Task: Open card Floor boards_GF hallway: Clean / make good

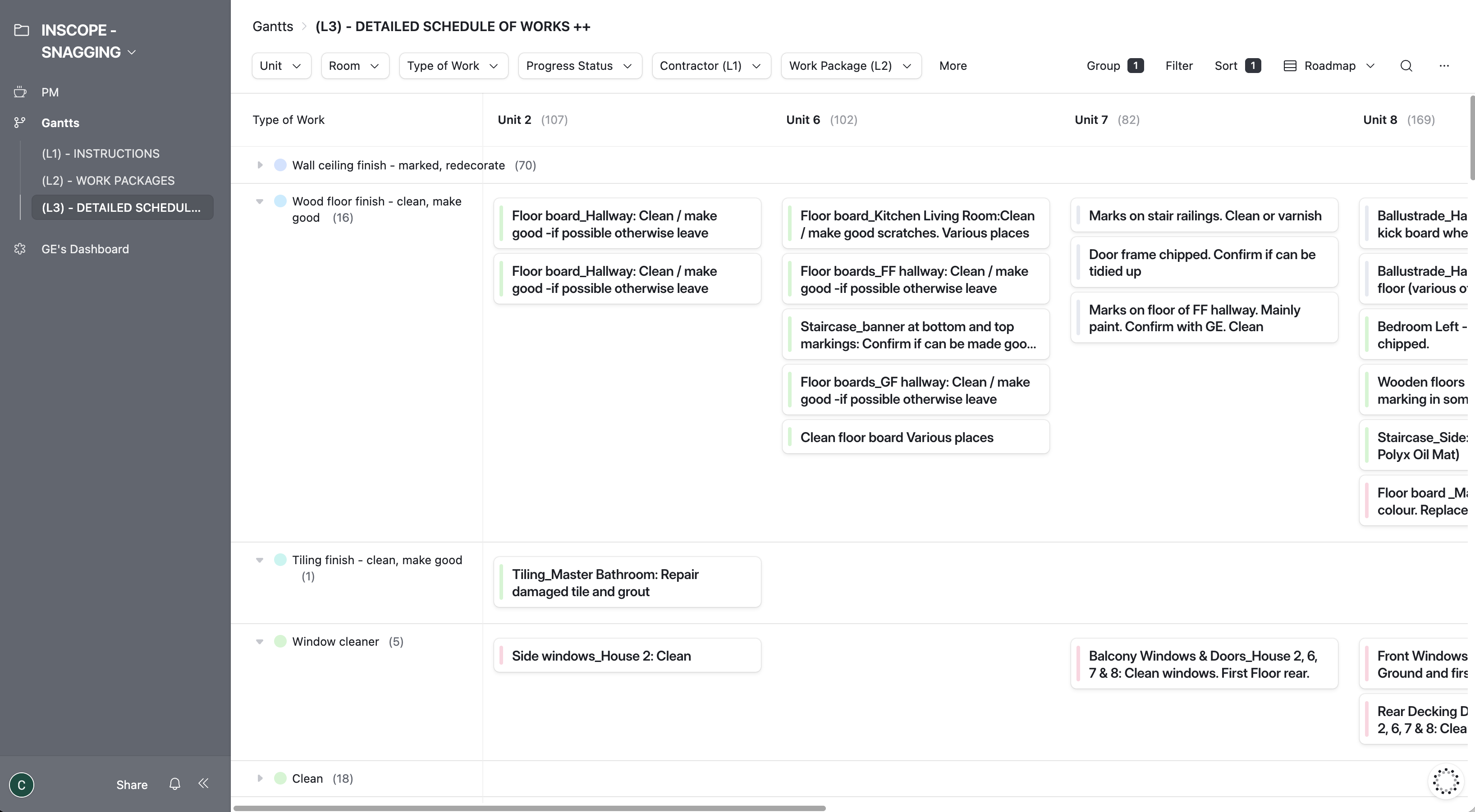Action: (916, 390)
